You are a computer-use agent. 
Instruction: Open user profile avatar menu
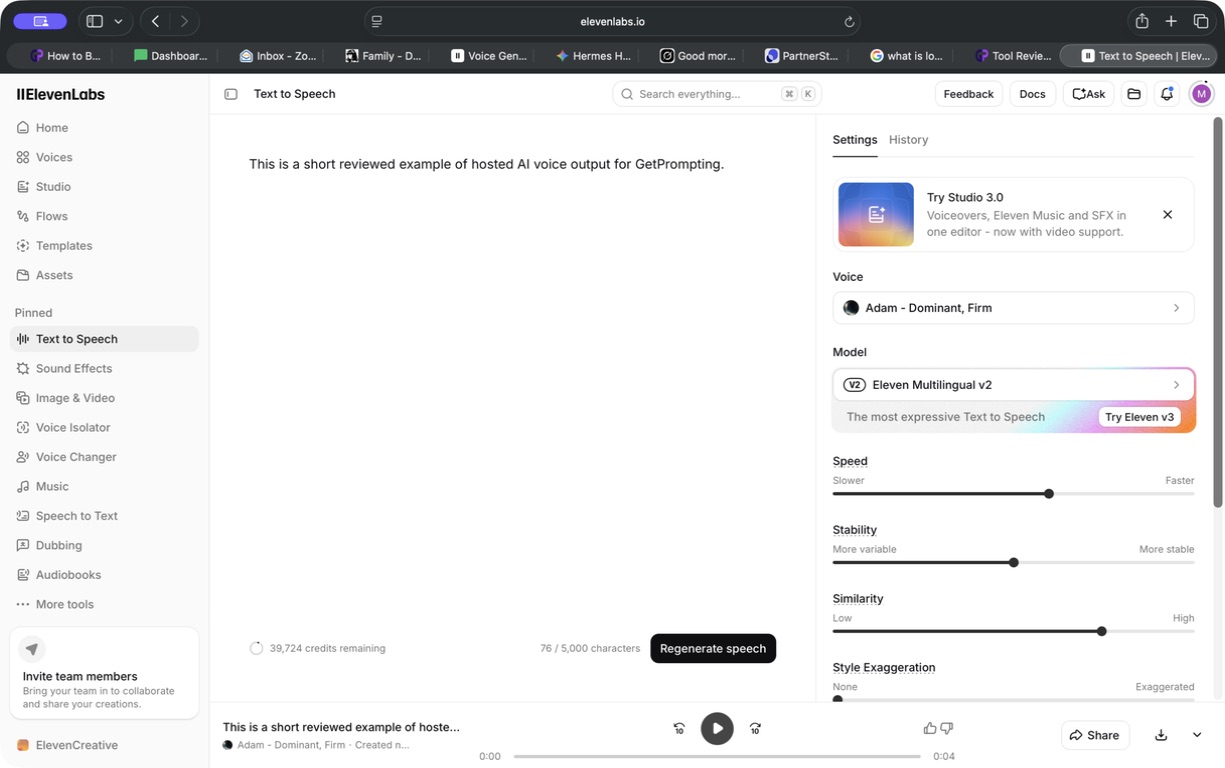coord(1201,94)
